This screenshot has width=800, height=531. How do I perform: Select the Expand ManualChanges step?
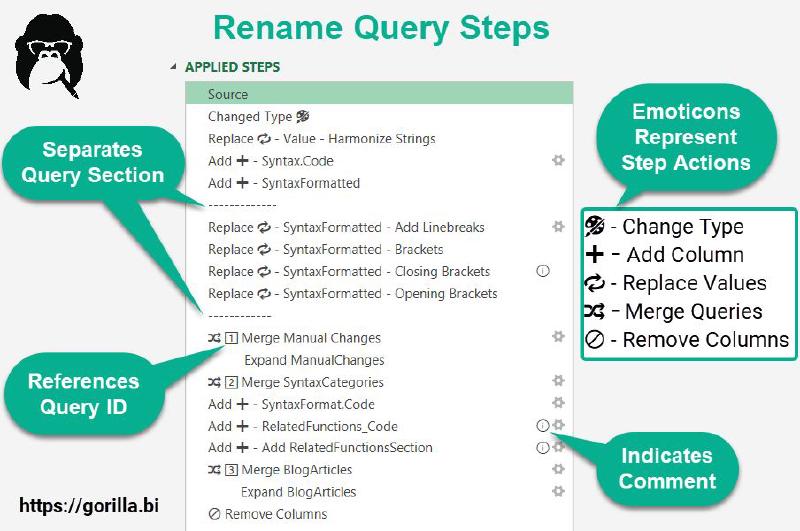click(x=379, y=360)
